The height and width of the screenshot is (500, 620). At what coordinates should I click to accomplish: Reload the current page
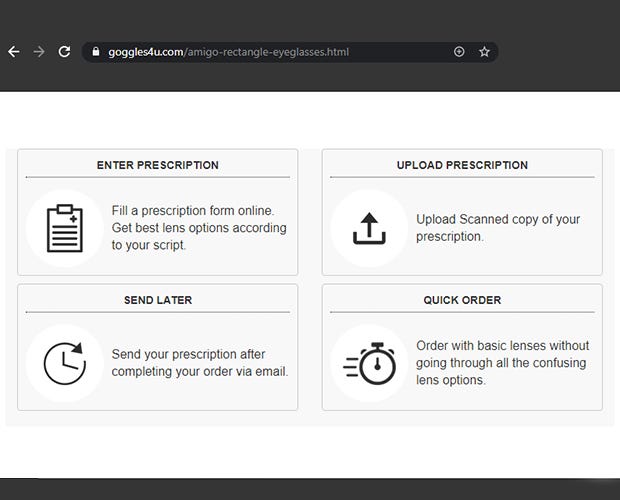click(x=65, y=52)
